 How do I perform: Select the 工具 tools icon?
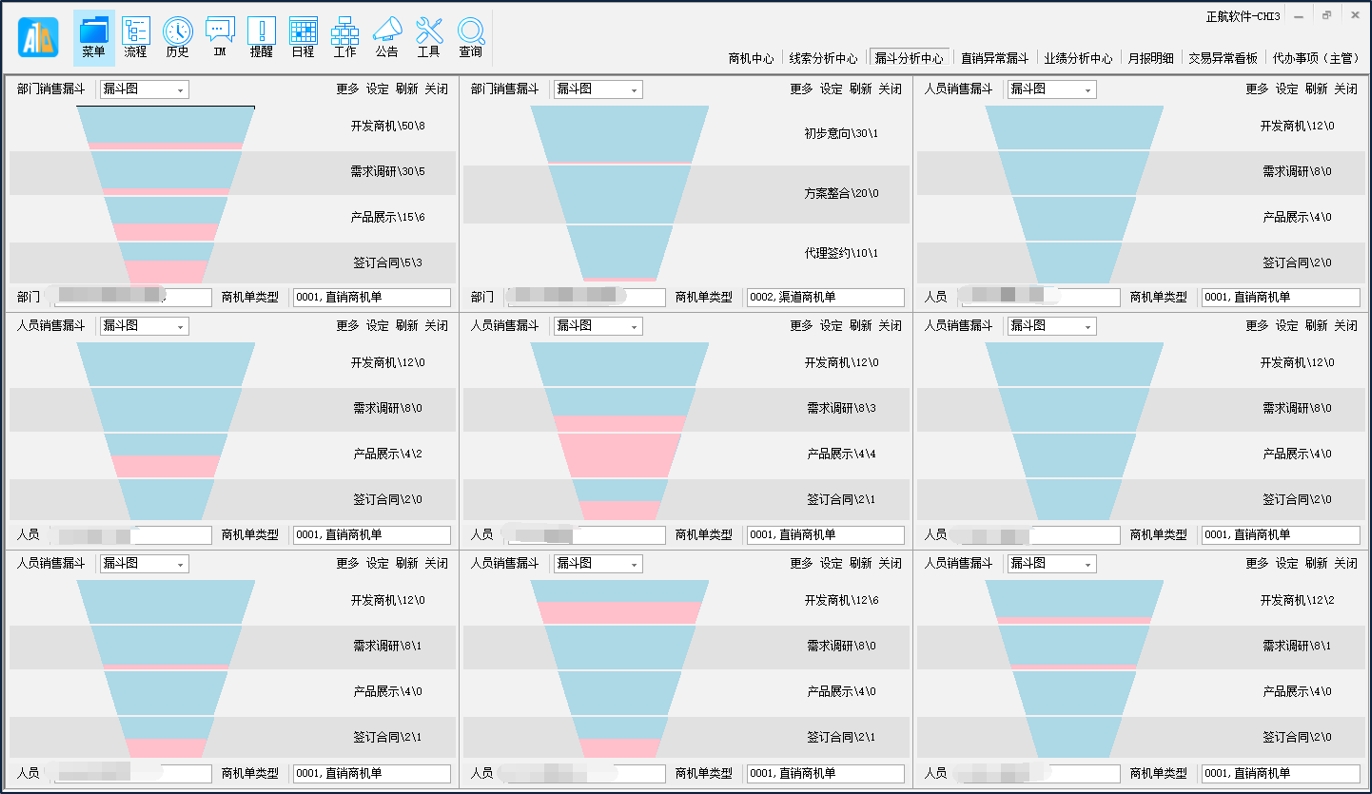(x=429, y=37)
